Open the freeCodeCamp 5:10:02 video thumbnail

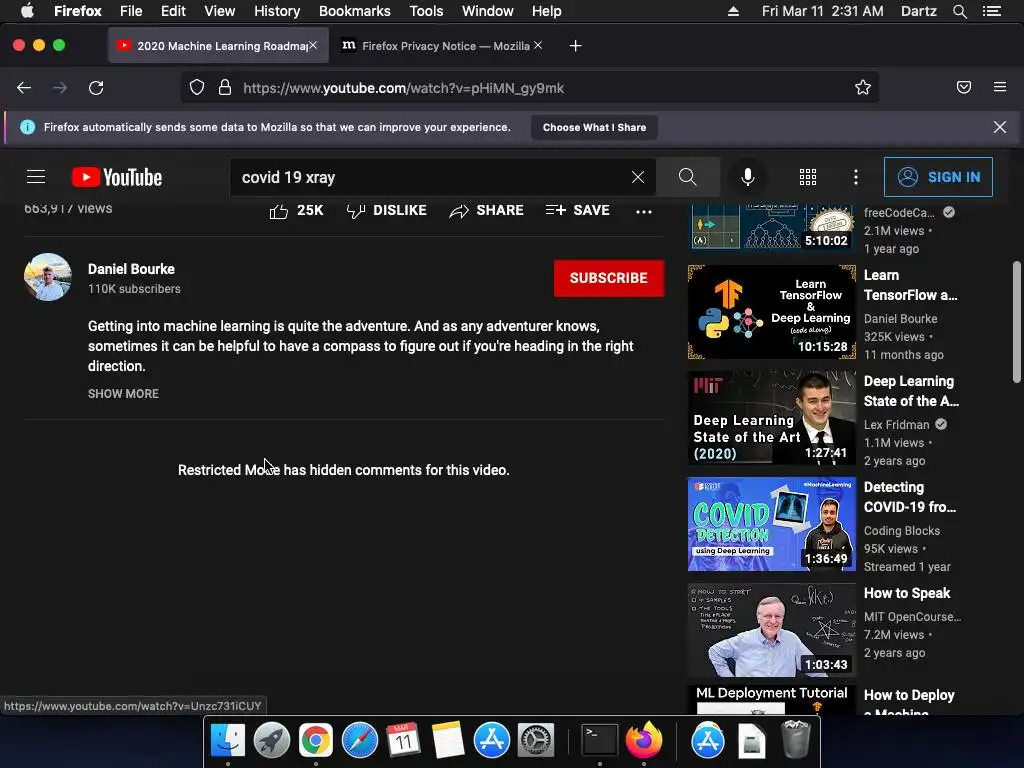(x=771, y=227)
